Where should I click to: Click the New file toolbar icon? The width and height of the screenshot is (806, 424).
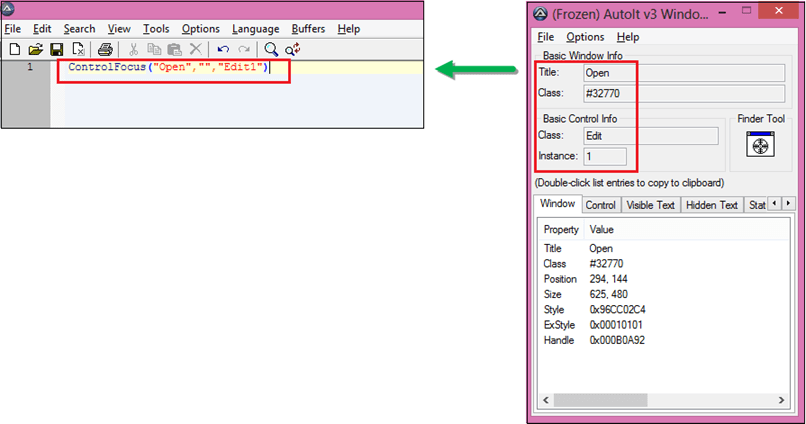click(14, 49)
